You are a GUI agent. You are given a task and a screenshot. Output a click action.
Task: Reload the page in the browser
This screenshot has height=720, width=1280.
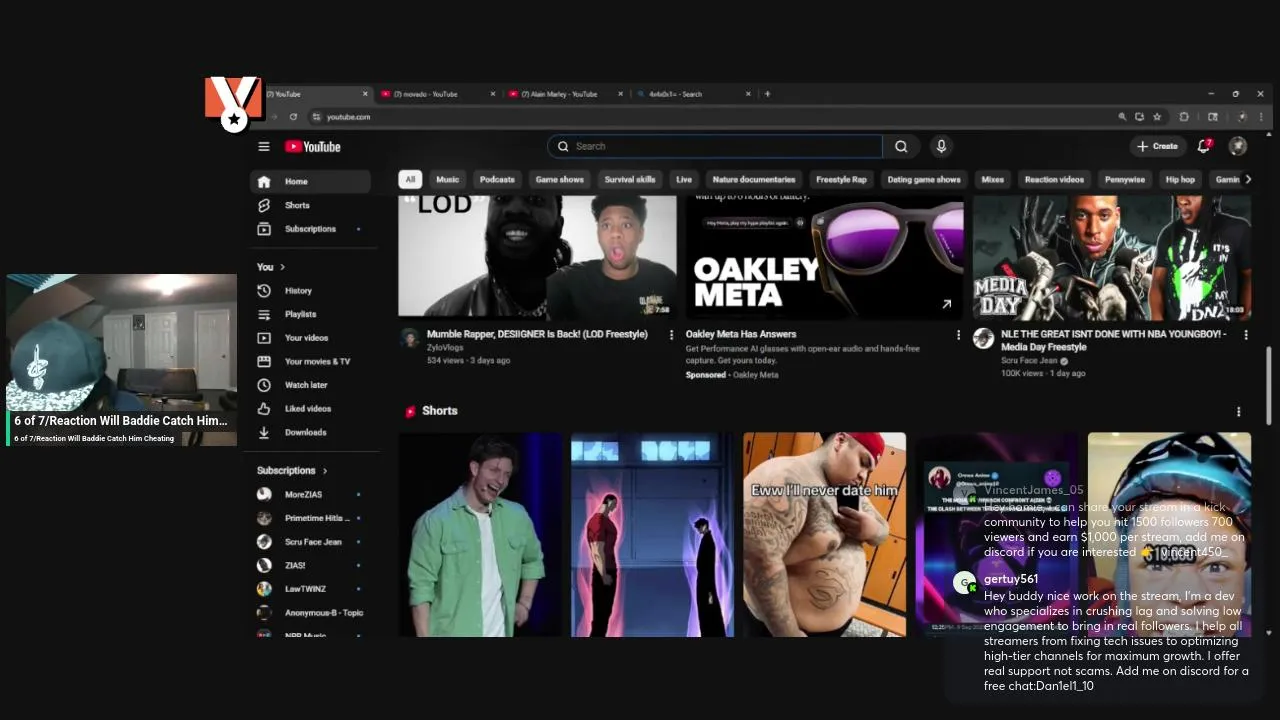click(x=293, y=117)
